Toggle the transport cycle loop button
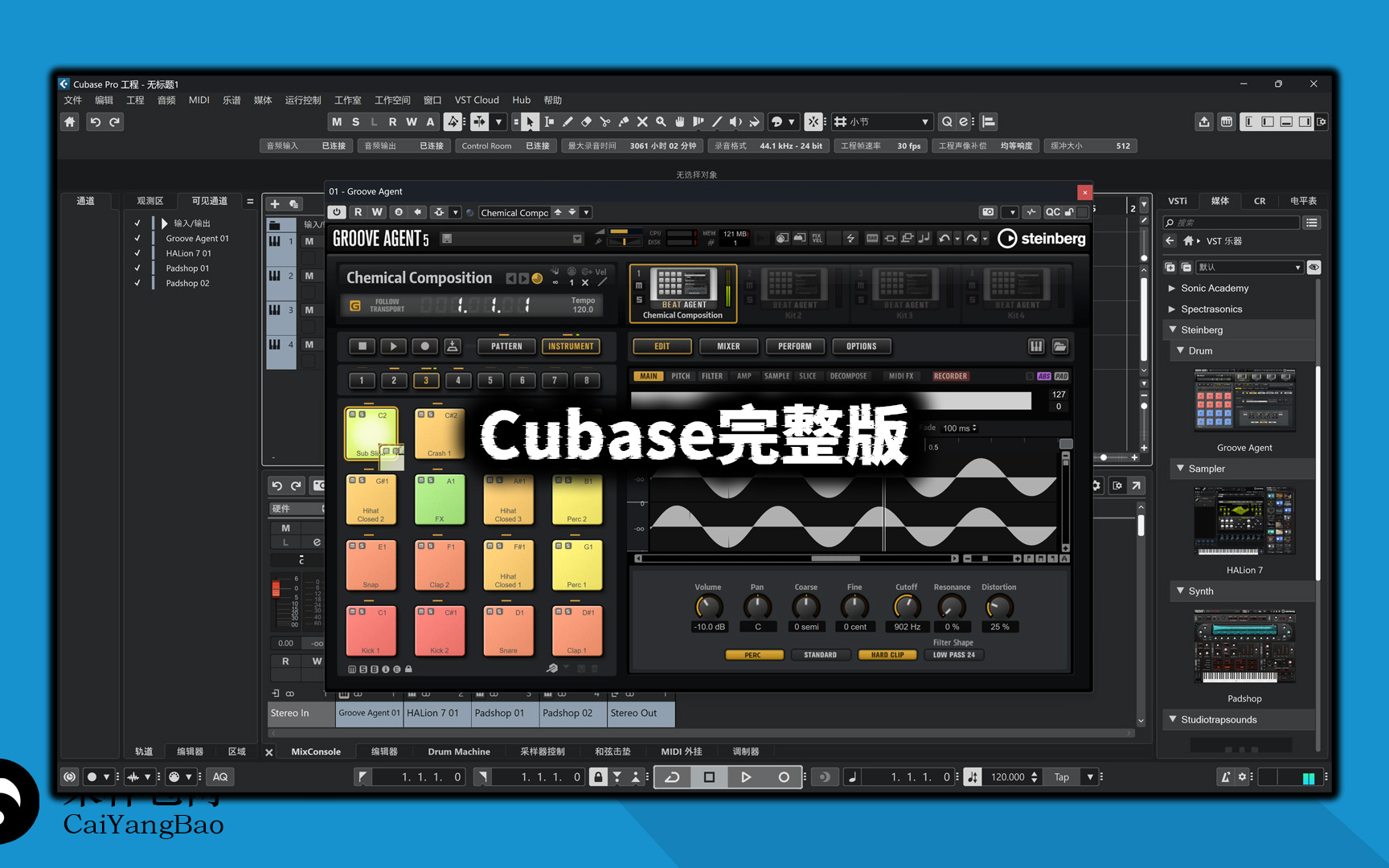The width and height of the screenshot is (1389, 868). pos(673,777)
